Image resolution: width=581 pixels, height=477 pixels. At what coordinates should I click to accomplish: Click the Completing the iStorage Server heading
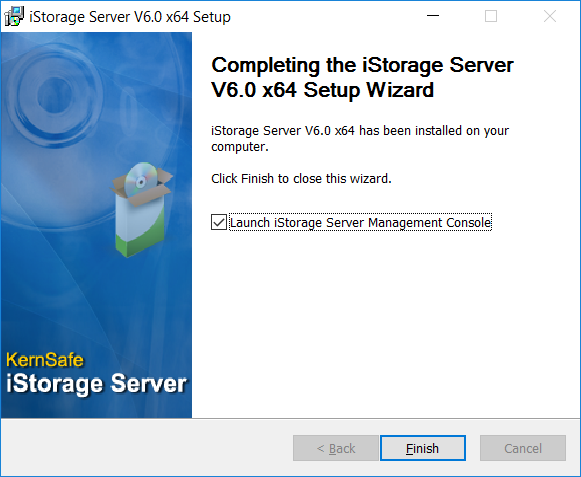pos(362,77)
